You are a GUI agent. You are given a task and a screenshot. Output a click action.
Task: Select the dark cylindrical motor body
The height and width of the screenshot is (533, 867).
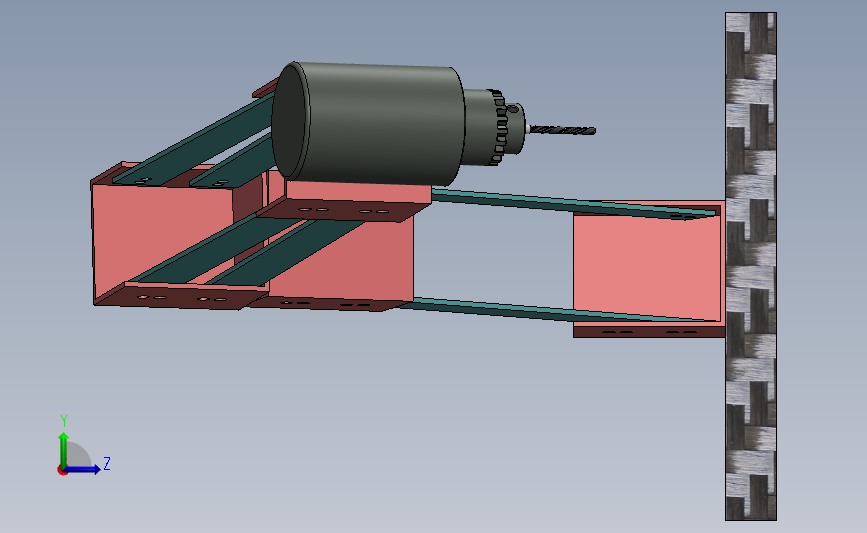[370, 124]
